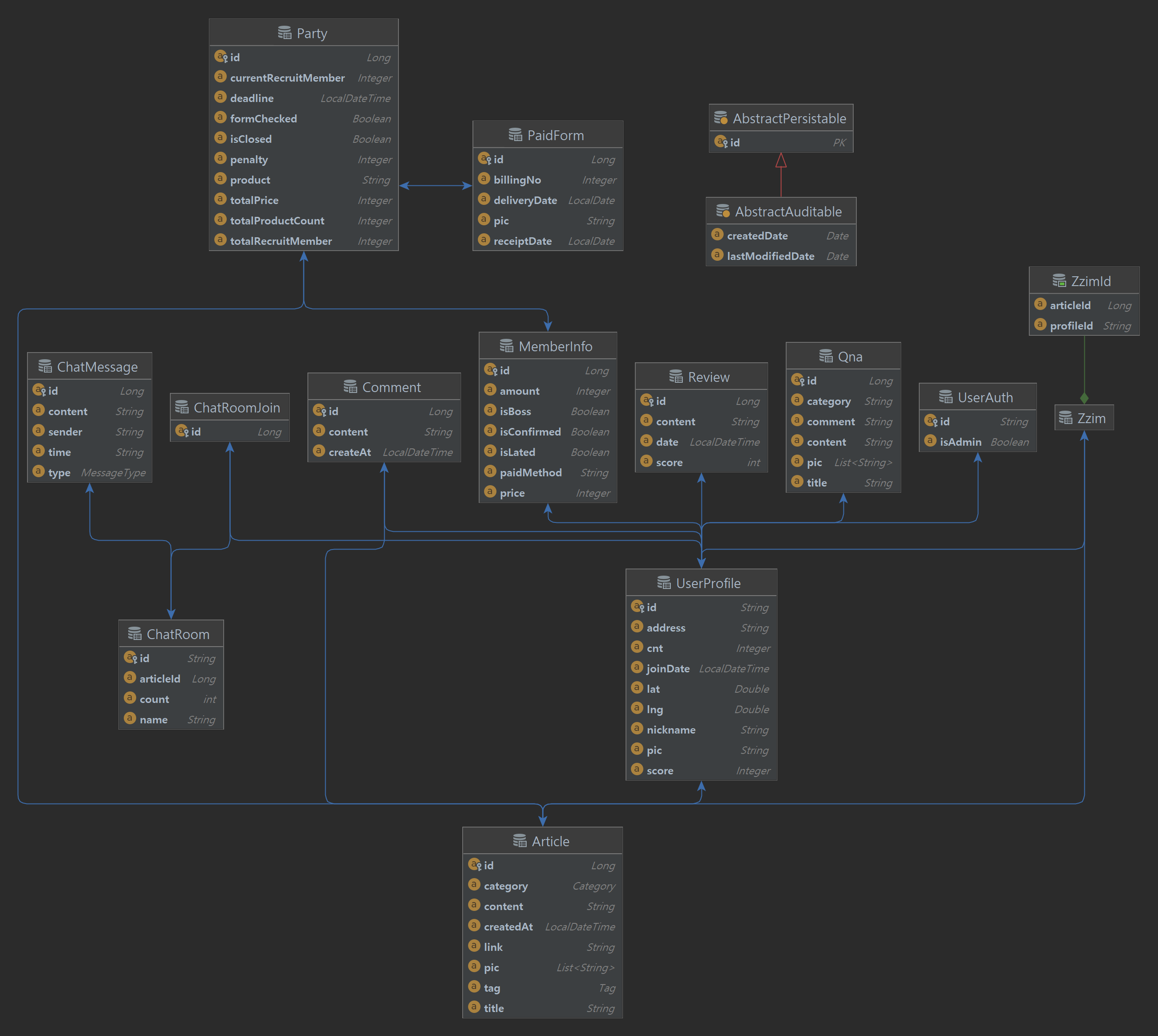Click the attribute icon beside Party deadline
Image resolution: width=1158 pixels, height=1036 pixels.
pos(221,97)
